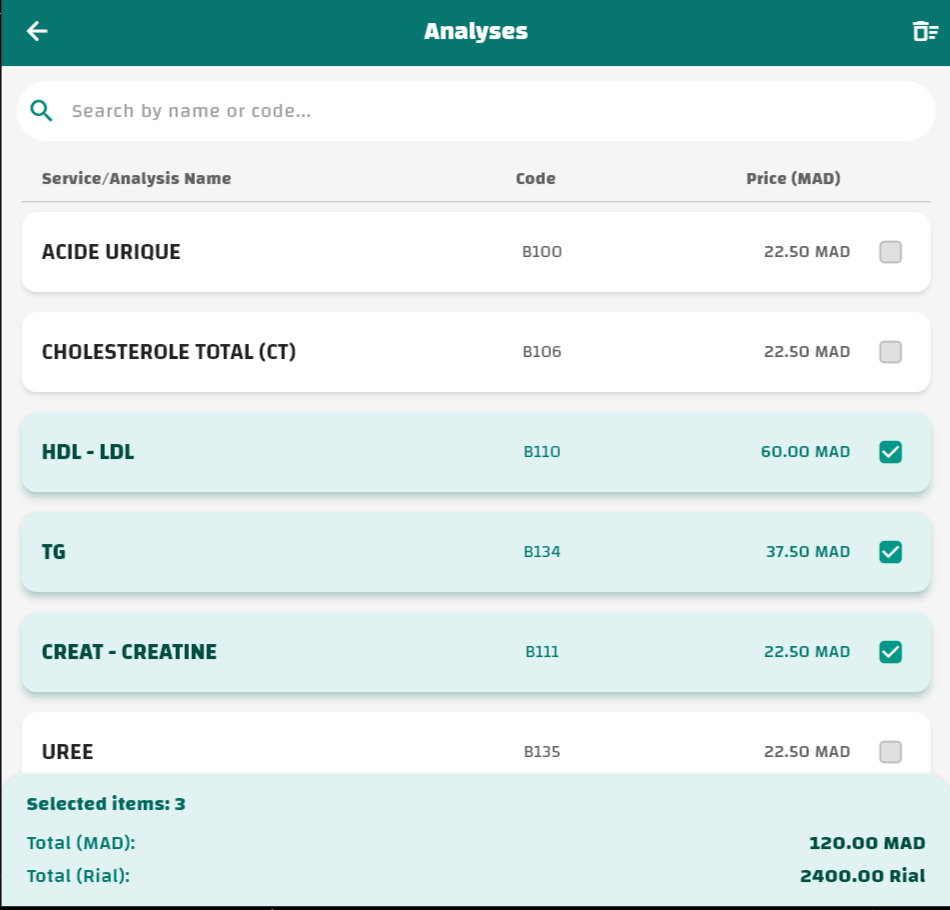This screenshot has height=910, width=950.
Task: Uncheck the CREAT - CREATINE checkbox
Action: (x=890, y=652)
